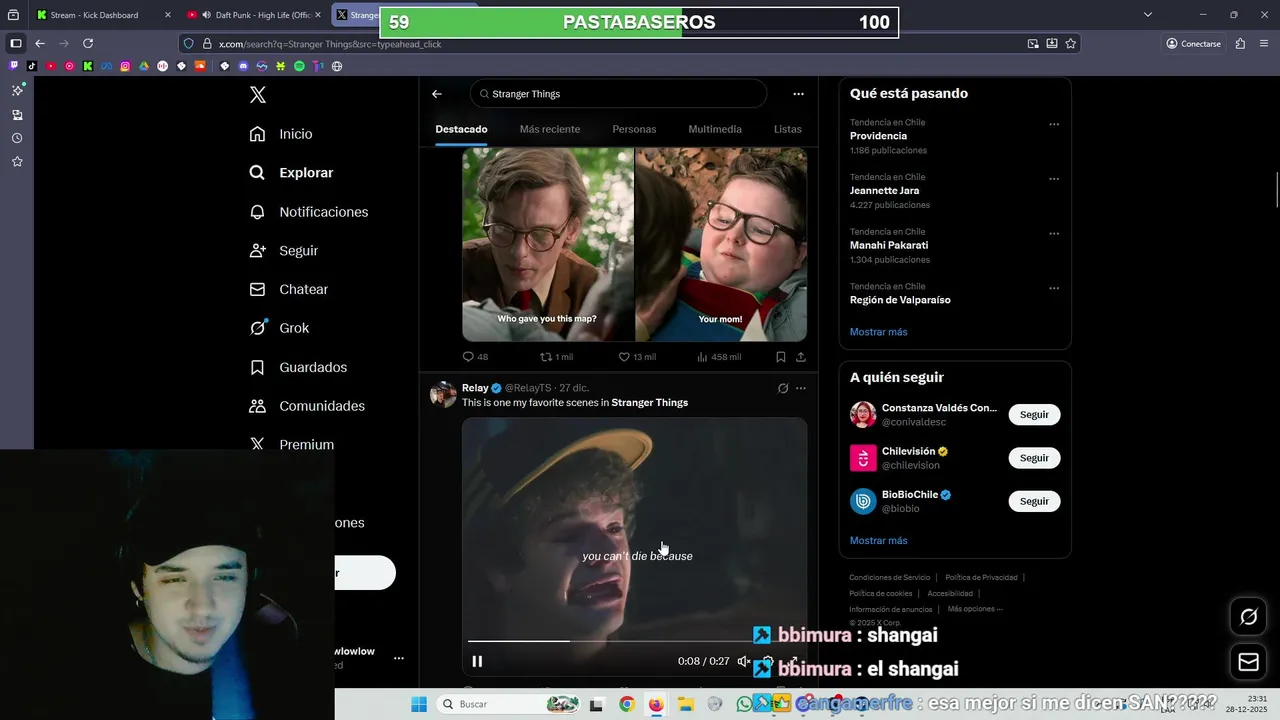Screen dimensions: 1280x720
Task: Unmute the video sound
Action: (743, 661)
